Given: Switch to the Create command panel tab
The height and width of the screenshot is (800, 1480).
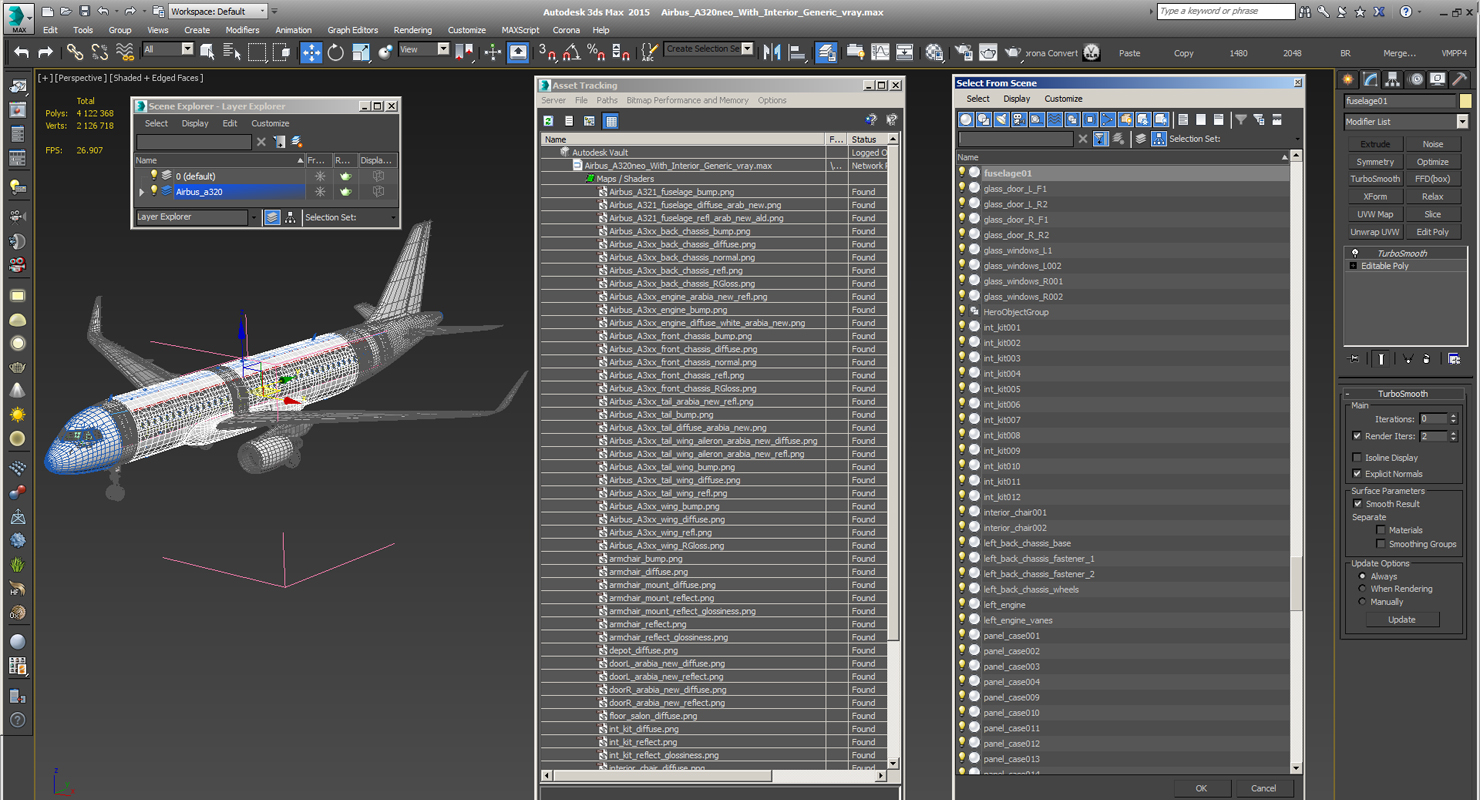Looking at the screenshot, I should (x=1349, y=79).
